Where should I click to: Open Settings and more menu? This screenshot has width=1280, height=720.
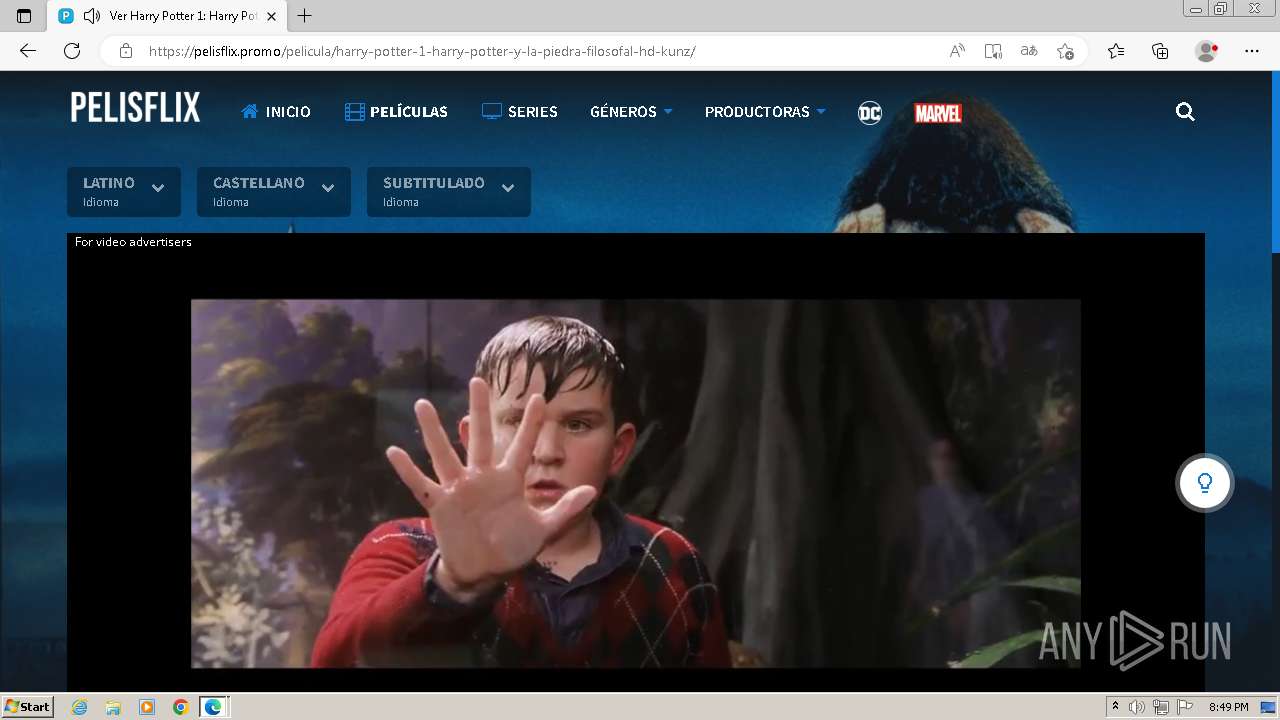coord(1252,51)
